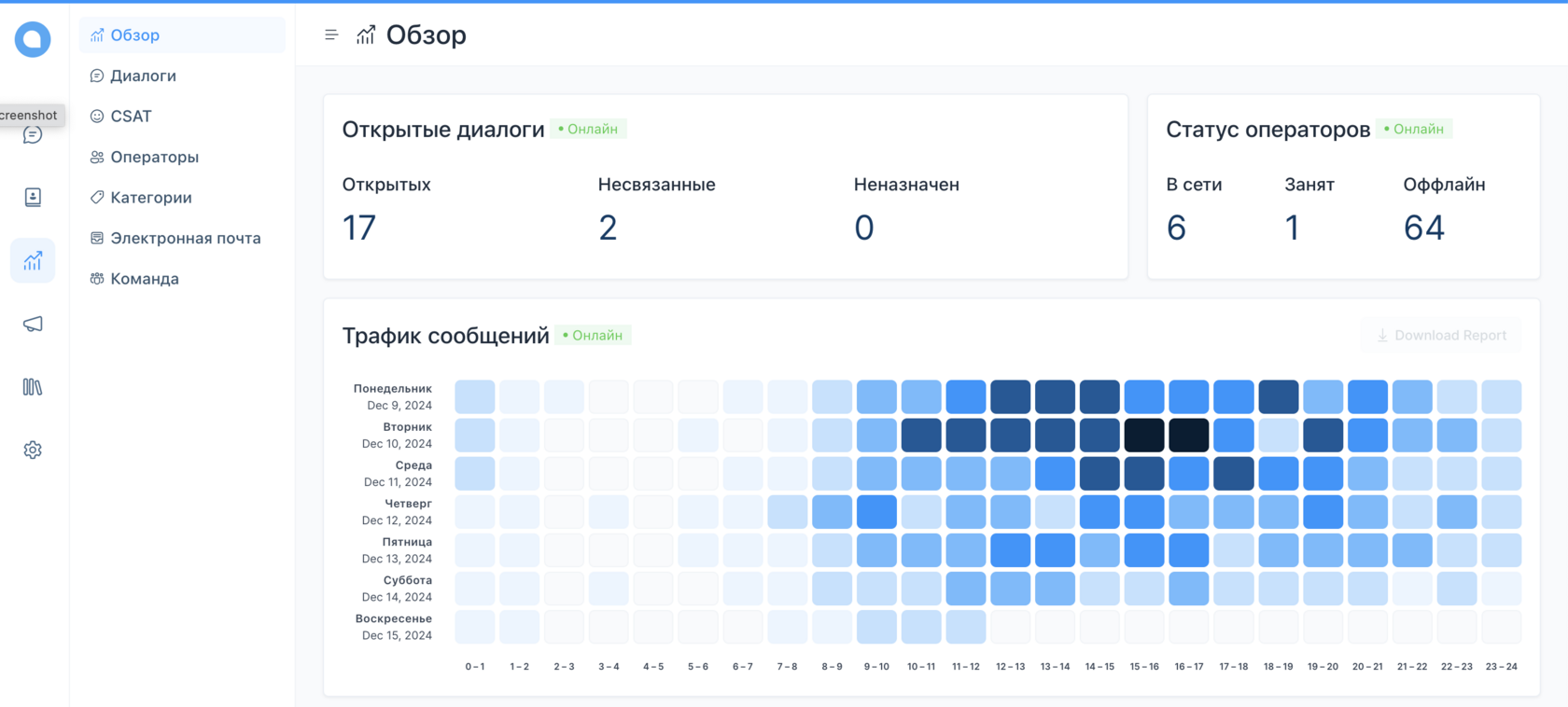1568x707 pixels.
Task: Click Понедельник heatmap cell for 0–1 hour
Action: (x=475, y=396)
